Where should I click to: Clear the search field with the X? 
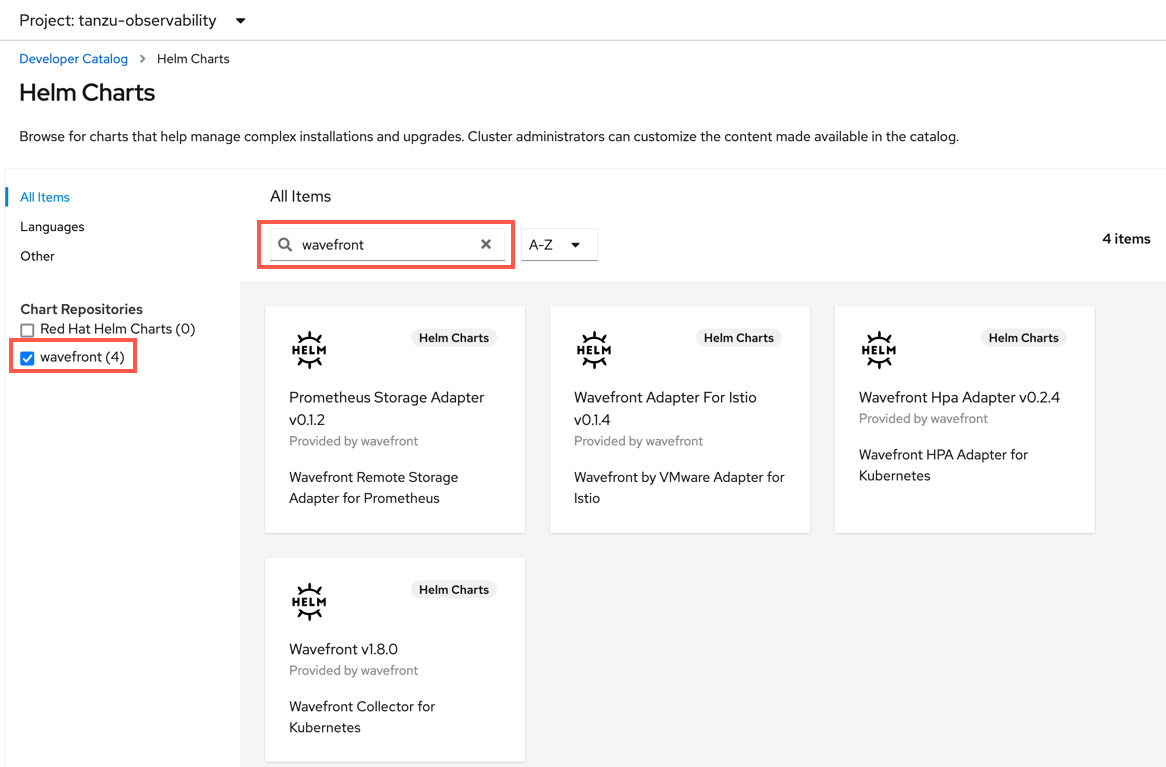pyautogui.click(x=486, y=244)
